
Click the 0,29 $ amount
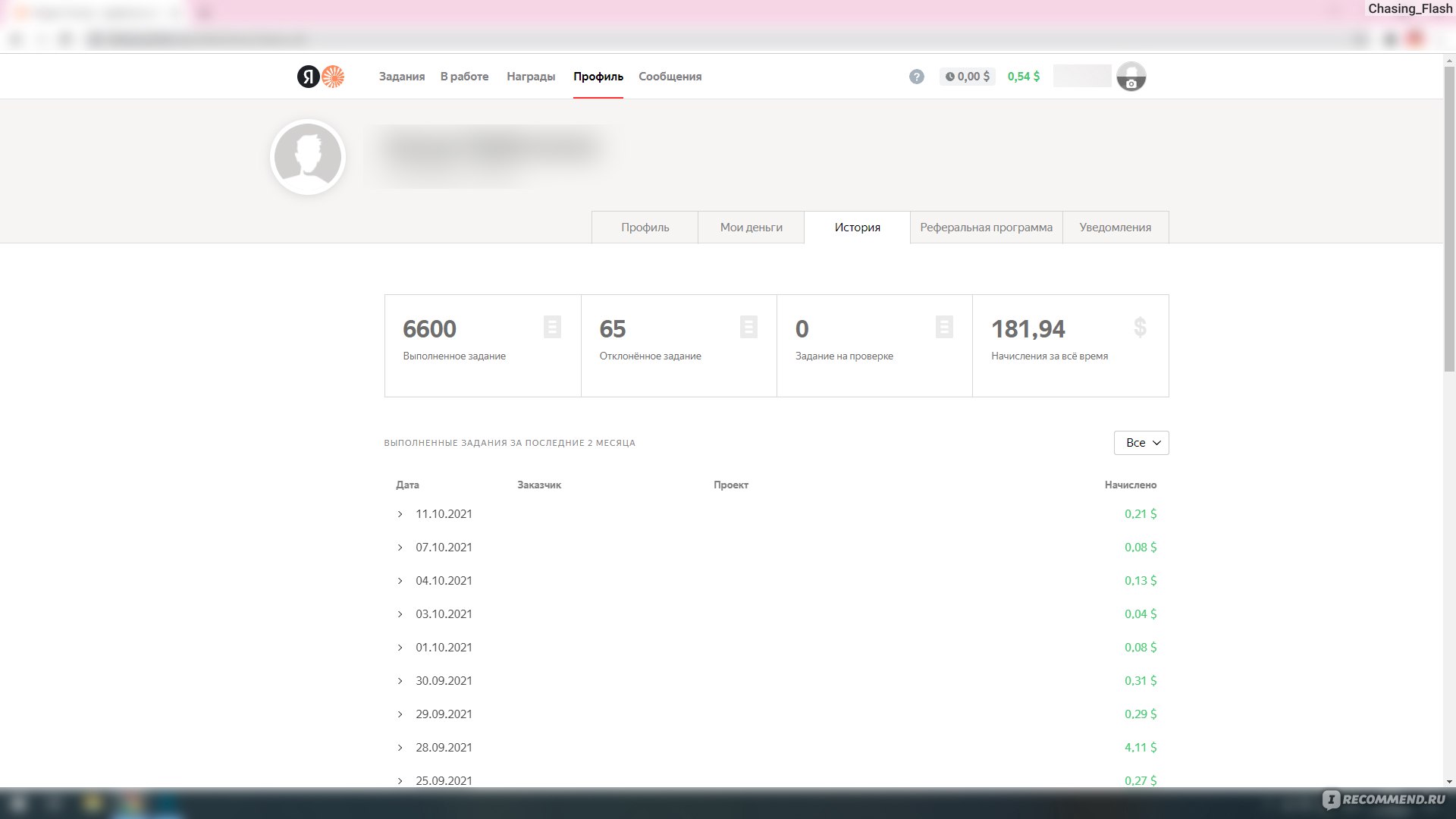pyautogui.click(x=1141, y=714)
